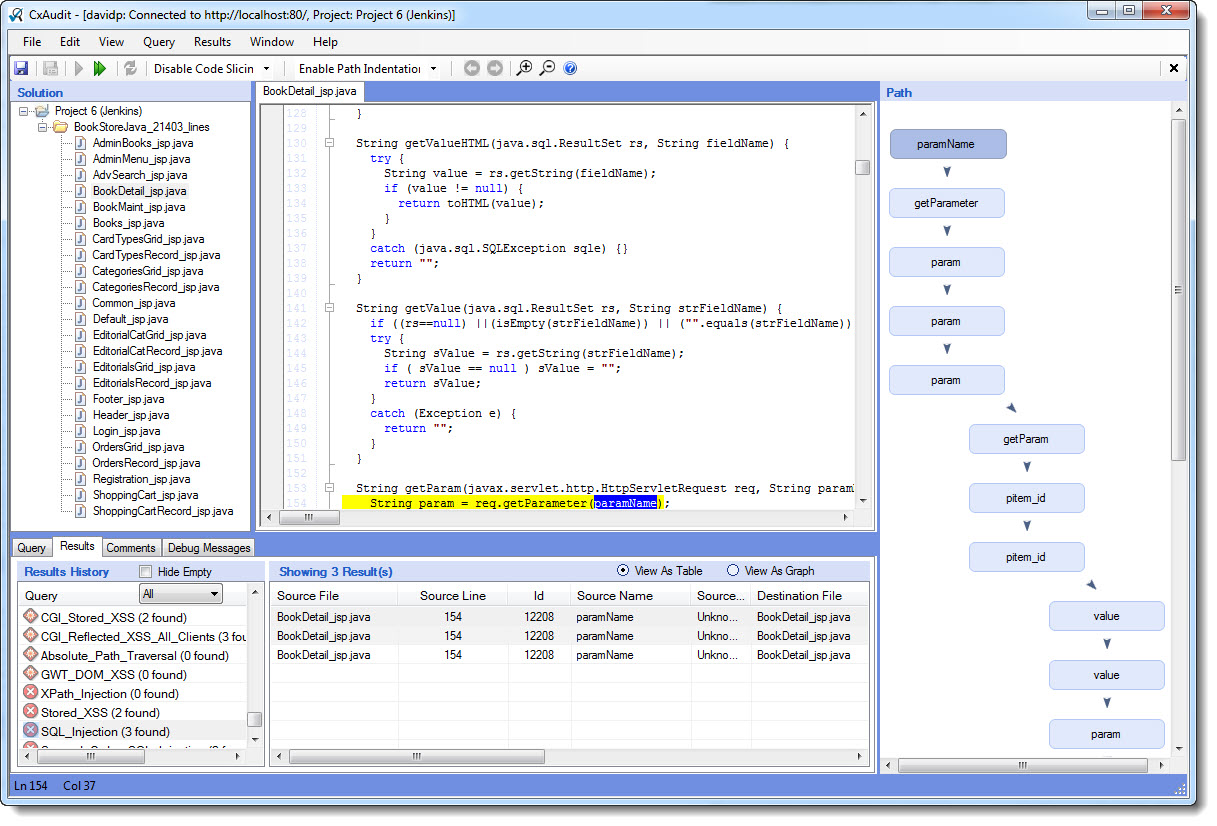
Task: Click the getParameter path node
Action: [x=946, y=203]
